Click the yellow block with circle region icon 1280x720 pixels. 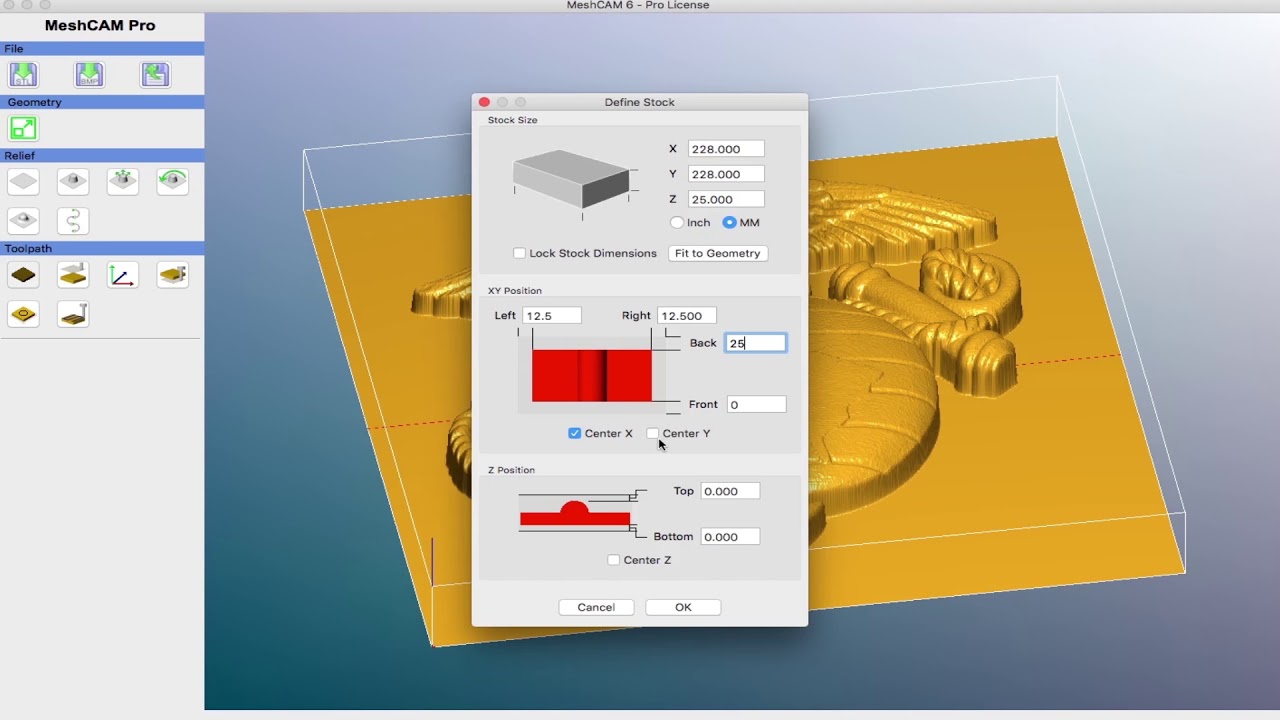tap(23, 315)
